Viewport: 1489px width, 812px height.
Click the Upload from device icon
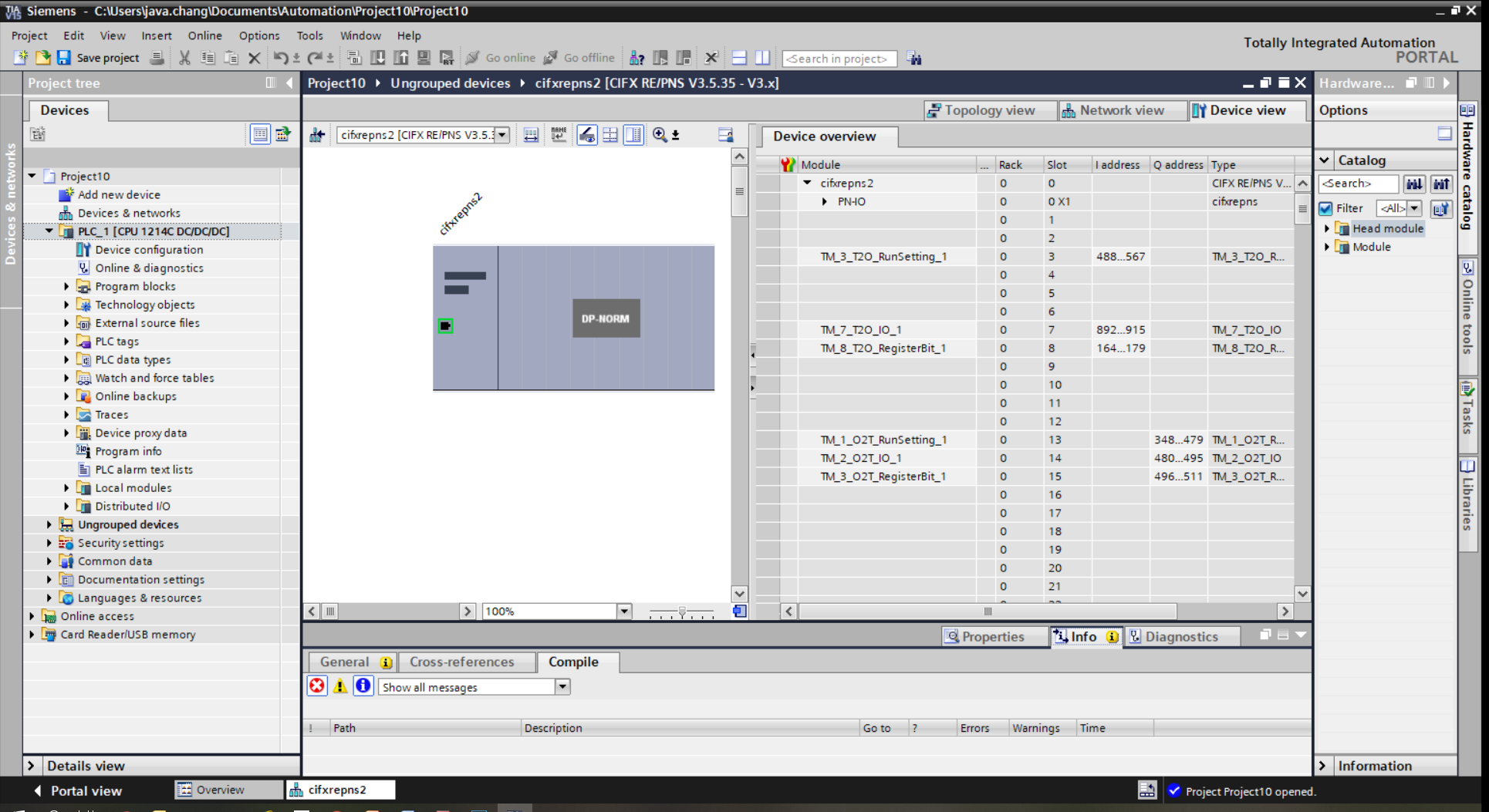tap(401, 58)
